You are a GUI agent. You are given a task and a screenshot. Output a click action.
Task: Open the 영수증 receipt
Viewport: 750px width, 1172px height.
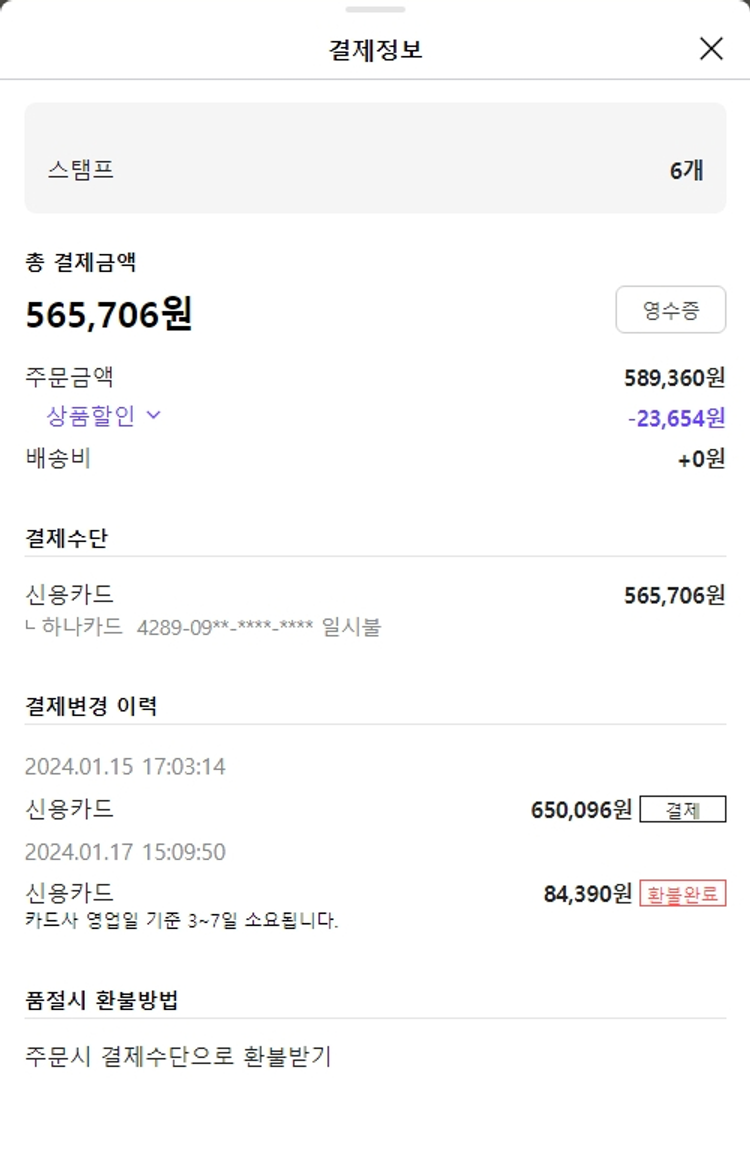pyautogui.click(x=670, y=310)
